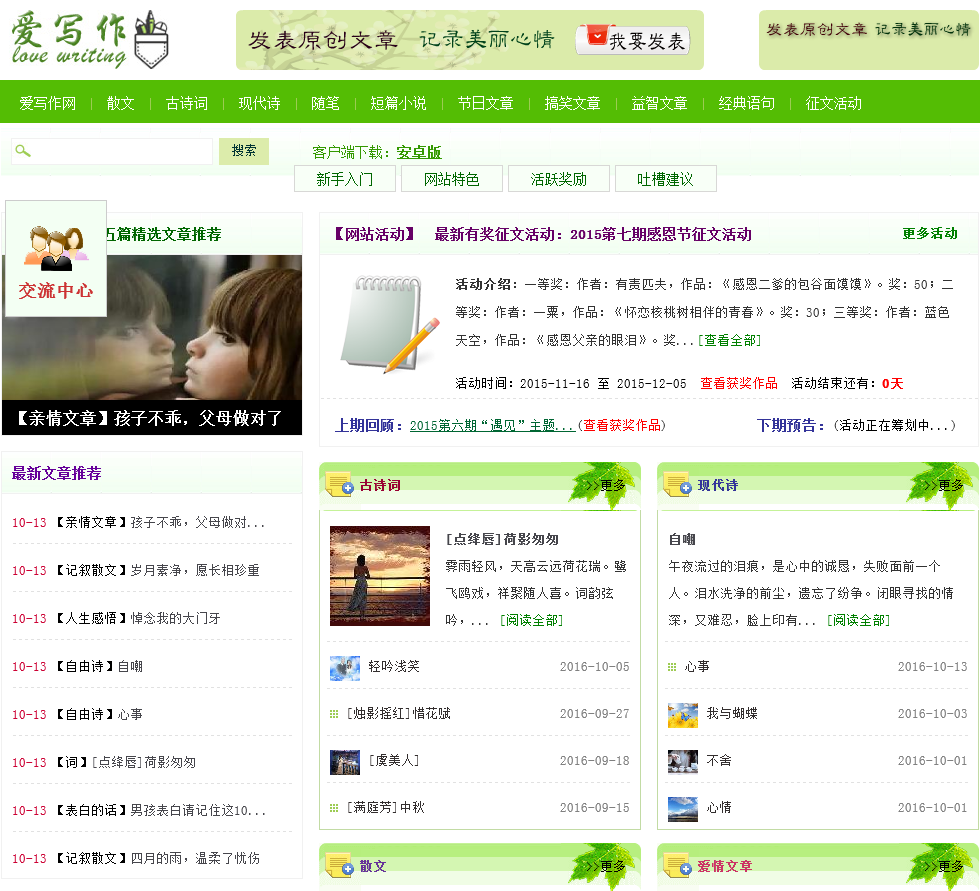Screen dimensions: 980x891
Task: Open 男孩表白请记住这10... article
Action: pos(198,810)
